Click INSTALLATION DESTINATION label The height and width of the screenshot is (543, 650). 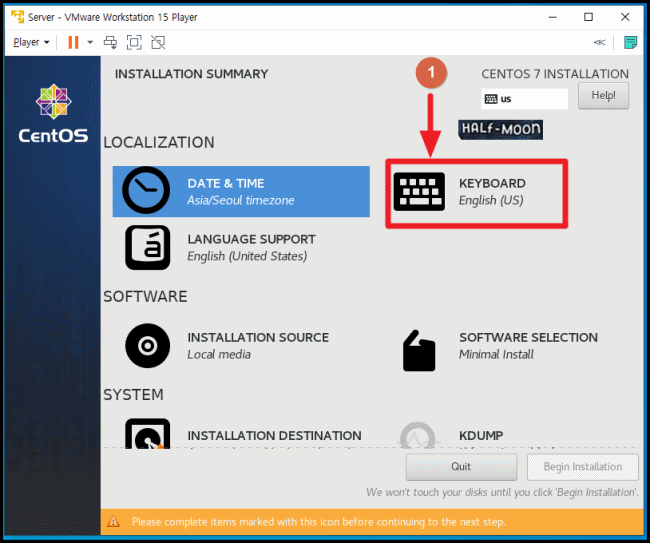274,436
